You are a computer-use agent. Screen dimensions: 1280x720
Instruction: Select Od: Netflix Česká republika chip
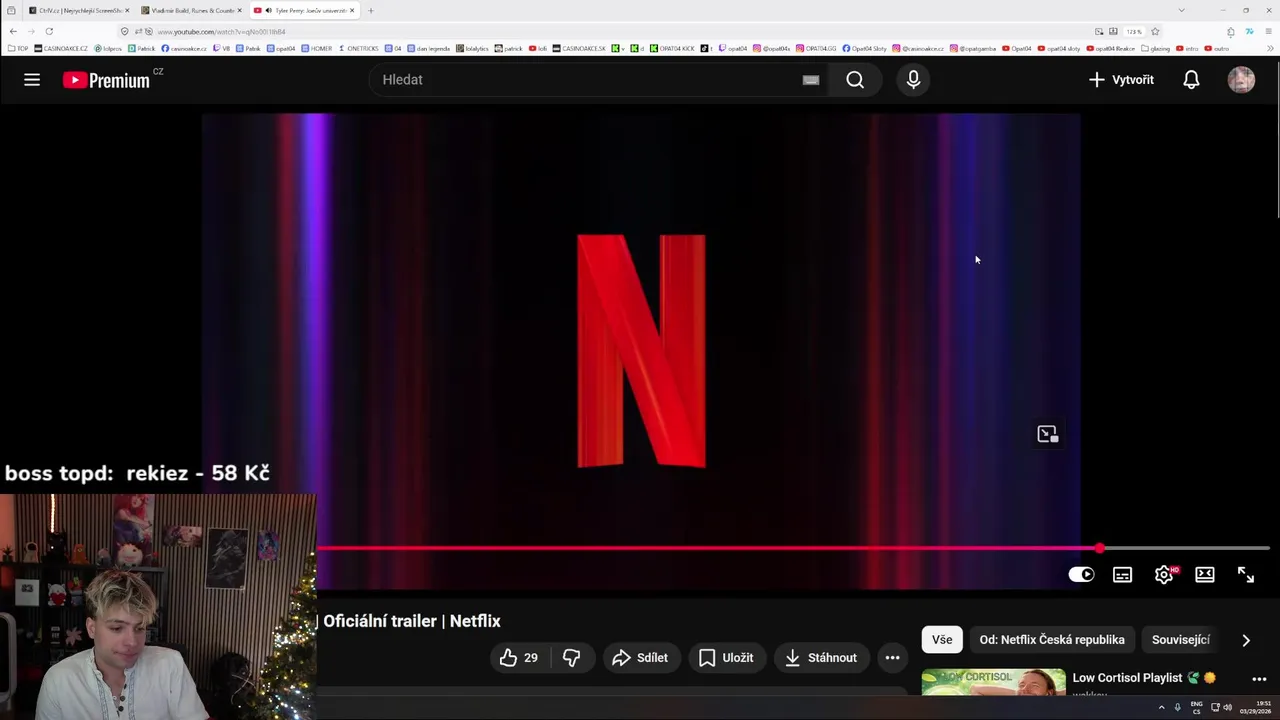(1052, 640)
